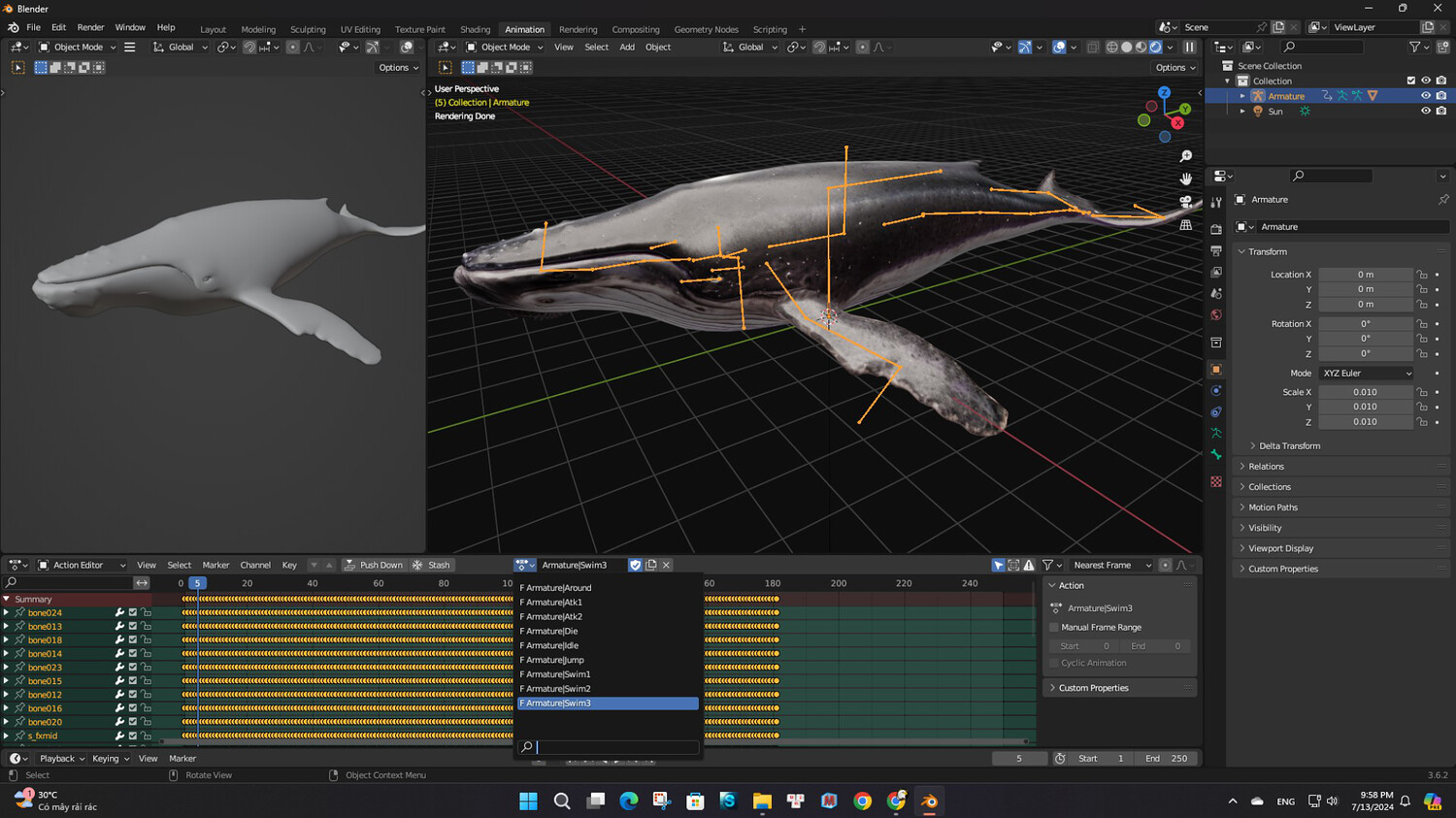The height and width of the screenshot is (818, 1456).
Task: Click the zoom magnifier viewport gizmo
Action: [1185, 156]
